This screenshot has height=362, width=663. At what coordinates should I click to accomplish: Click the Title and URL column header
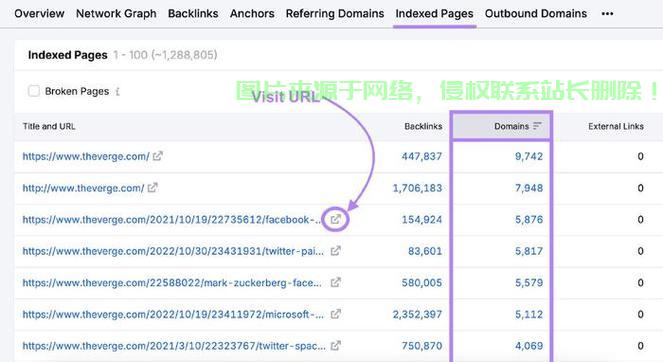(49, 126)
